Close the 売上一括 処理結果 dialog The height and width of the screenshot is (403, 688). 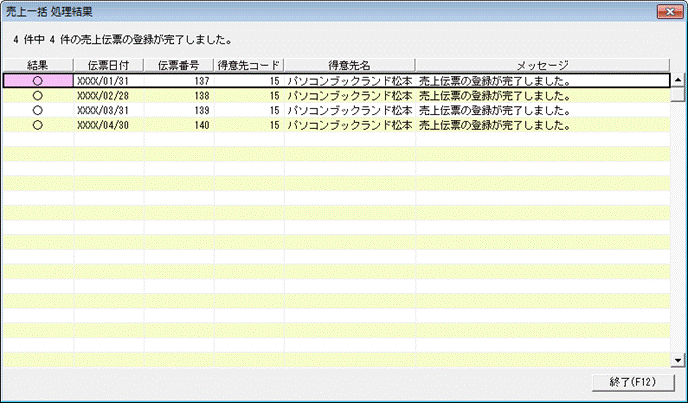(670, 12)
